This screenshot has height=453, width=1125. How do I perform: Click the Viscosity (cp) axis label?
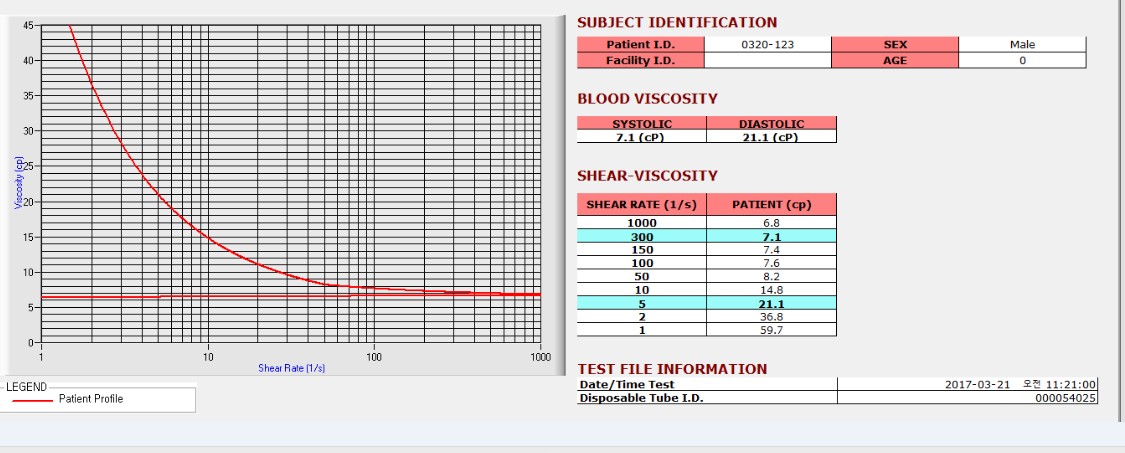point(19,182)
